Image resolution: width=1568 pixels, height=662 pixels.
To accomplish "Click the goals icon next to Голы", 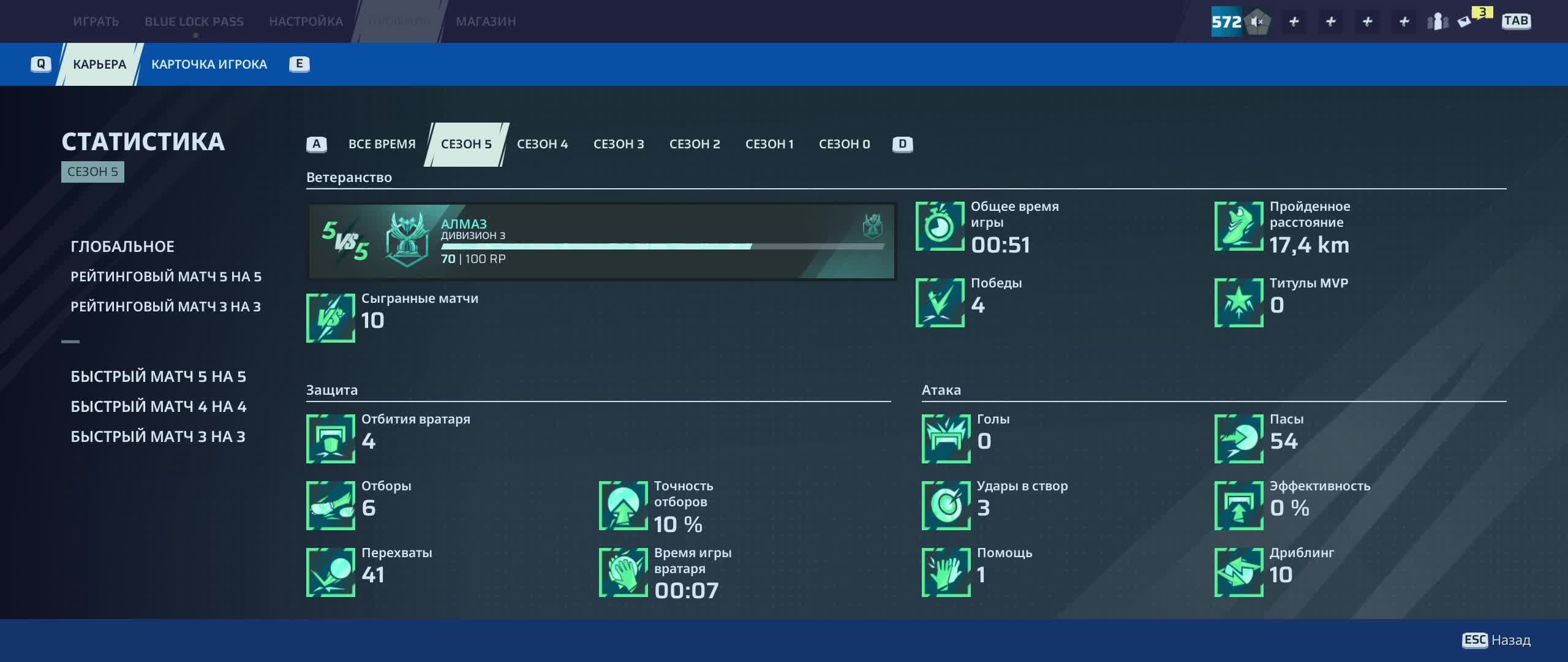I will click(x=946, y=439).
